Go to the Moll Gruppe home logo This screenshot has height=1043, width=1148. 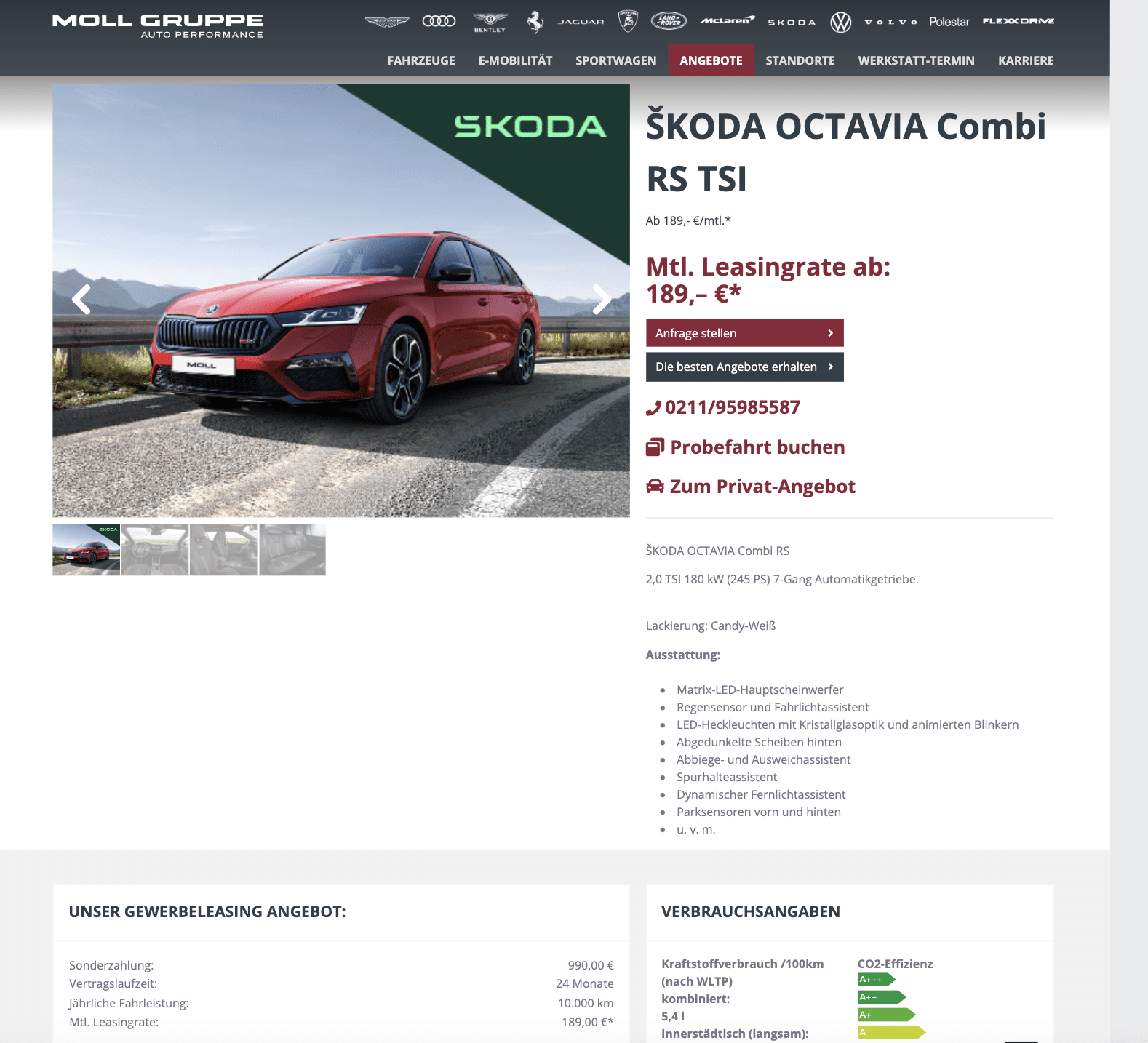coord(158,25)
